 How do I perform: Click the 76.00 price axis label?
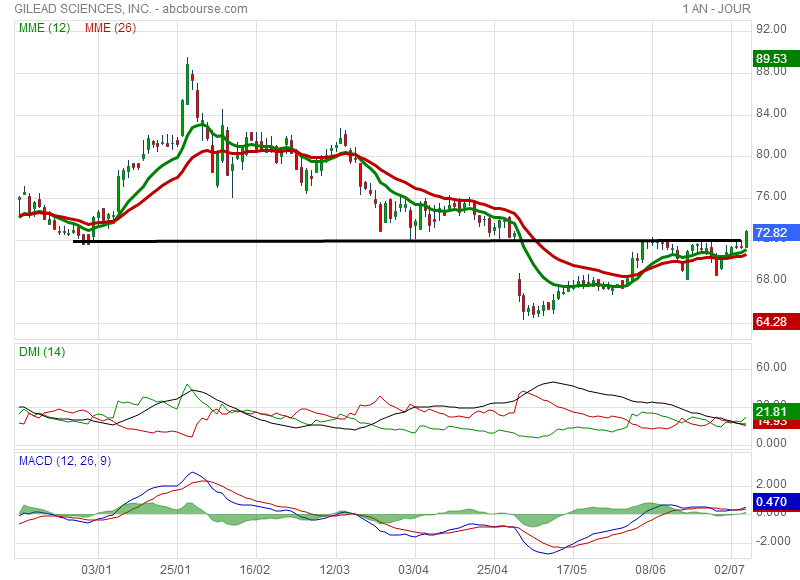[x=771, y=196]
